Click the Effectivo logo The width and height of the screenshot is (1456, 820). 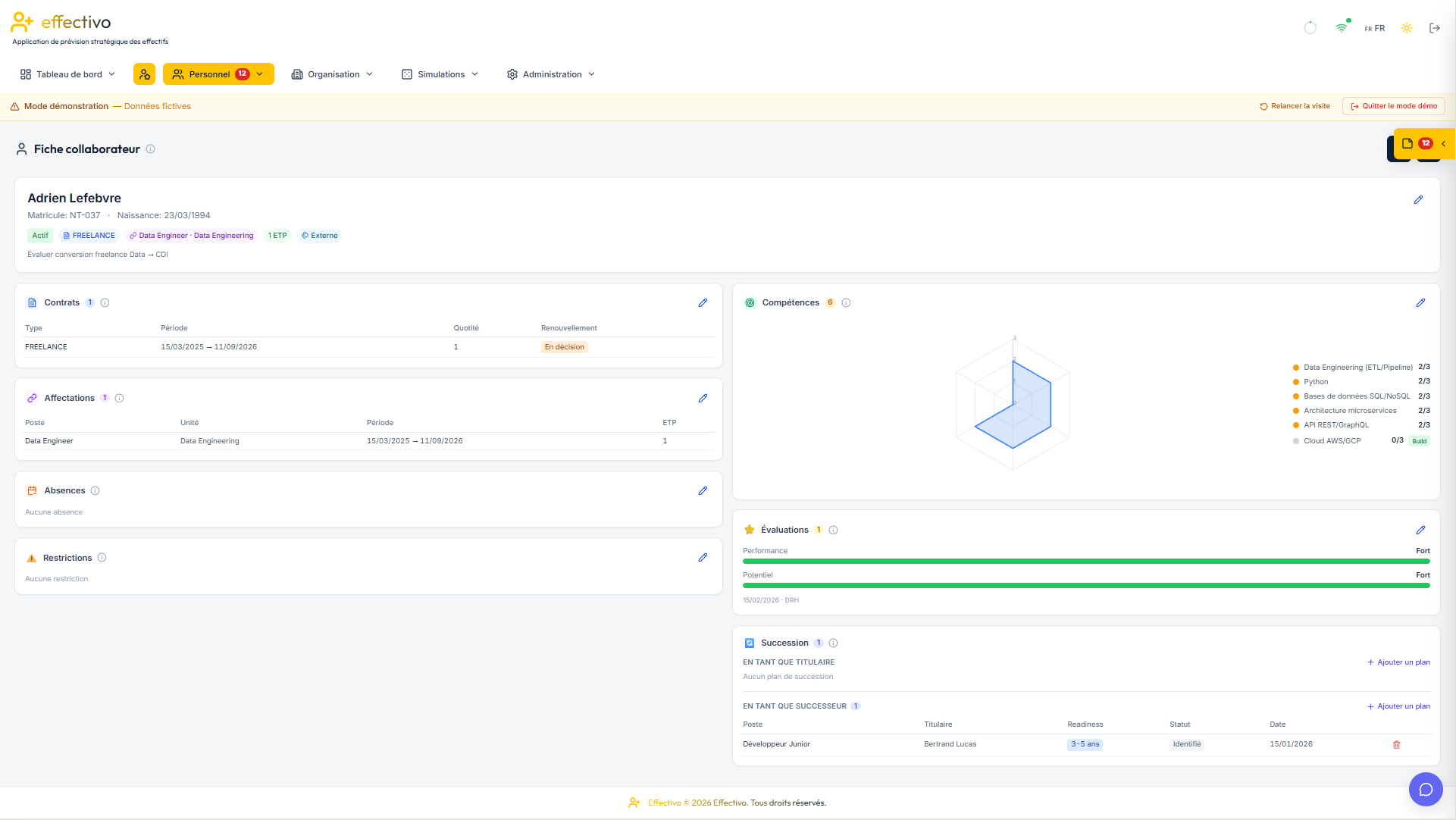pos(61,23)
